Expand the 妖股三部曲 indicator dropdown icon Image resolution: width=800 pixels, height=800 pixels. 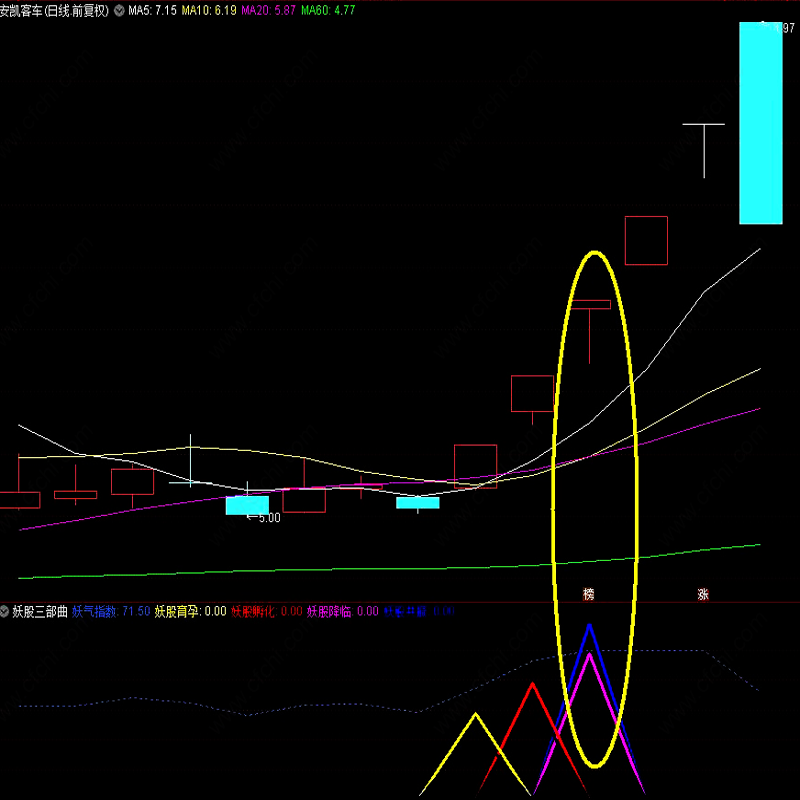coord(5,611)
